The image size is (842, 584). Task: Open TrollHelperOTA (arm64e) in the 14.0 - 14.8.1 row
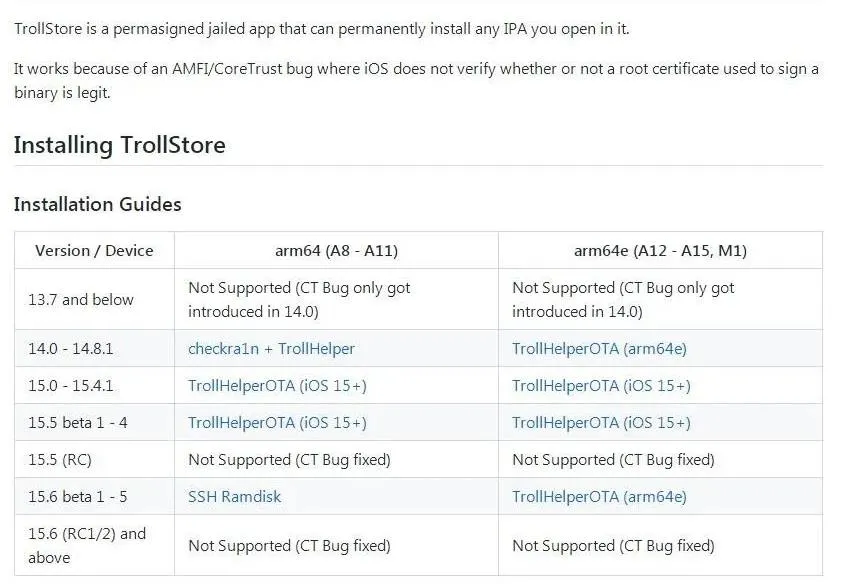pos(599,349)
